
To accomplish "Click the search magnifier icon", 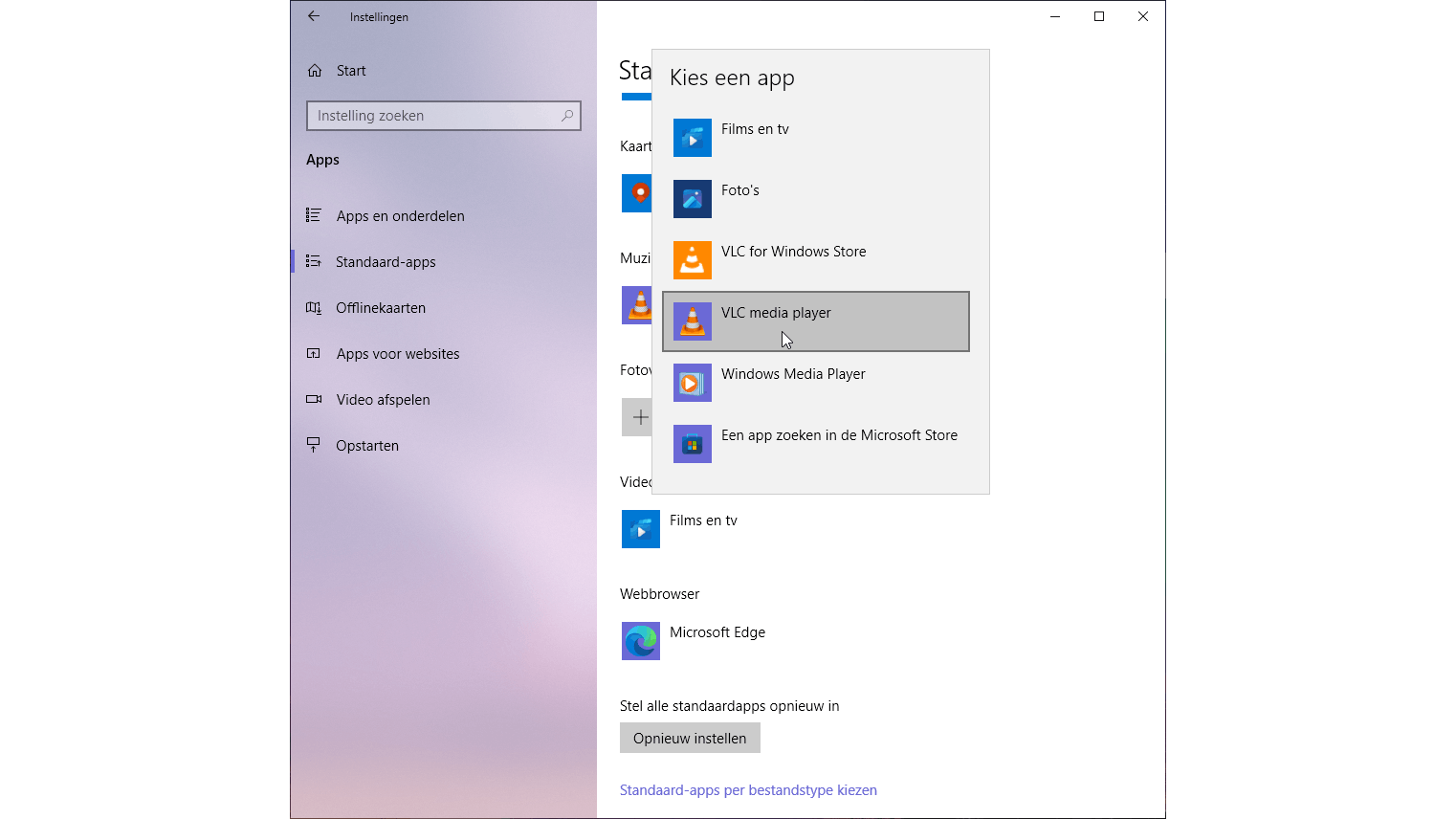I will tap(567, 116).
